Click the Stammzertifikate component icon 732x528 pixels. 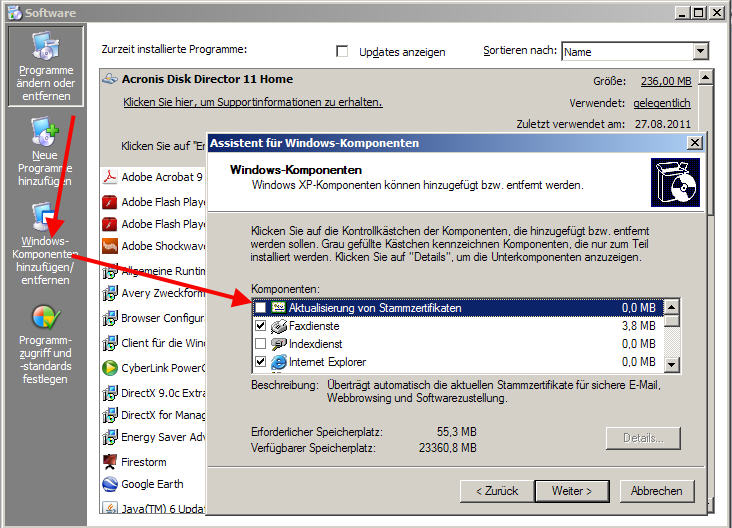pyautogui.click(x=279, y=307)
